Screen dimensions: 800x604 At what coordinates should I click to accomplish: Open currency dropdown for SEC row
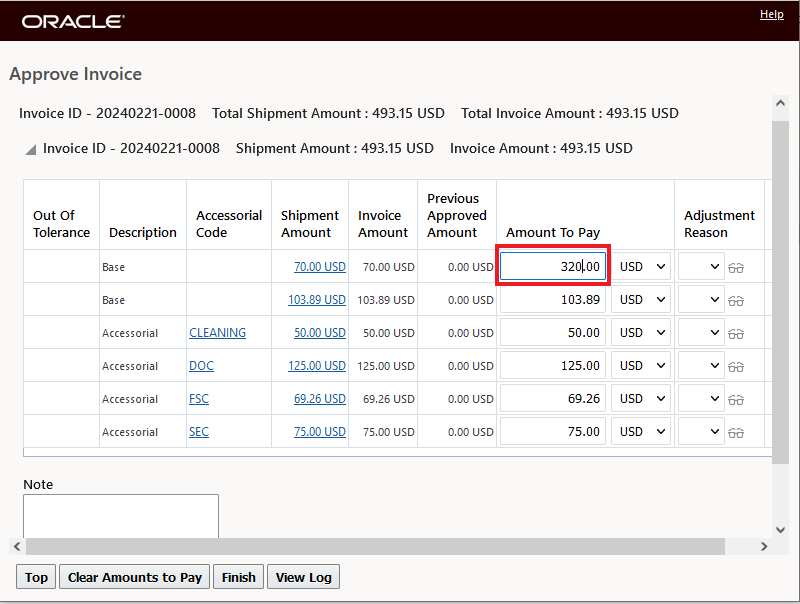pos(641,432)
